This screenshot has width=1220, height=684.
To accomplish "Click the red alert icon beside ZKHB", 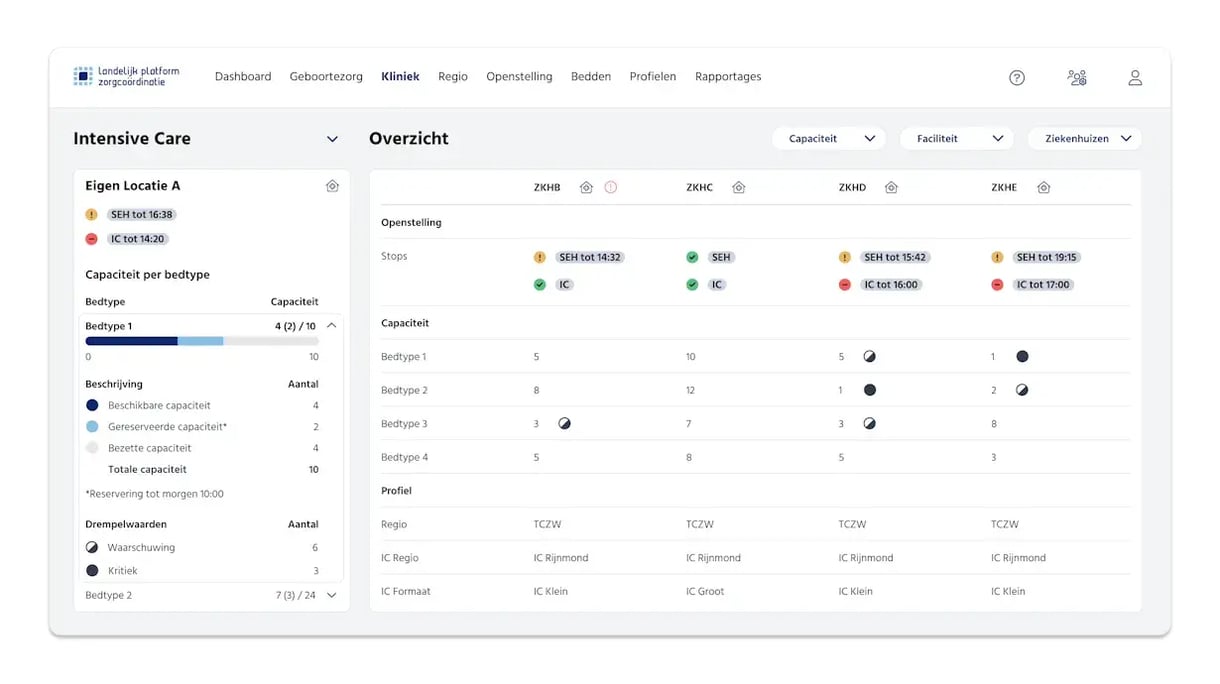I will click(611, 188).
